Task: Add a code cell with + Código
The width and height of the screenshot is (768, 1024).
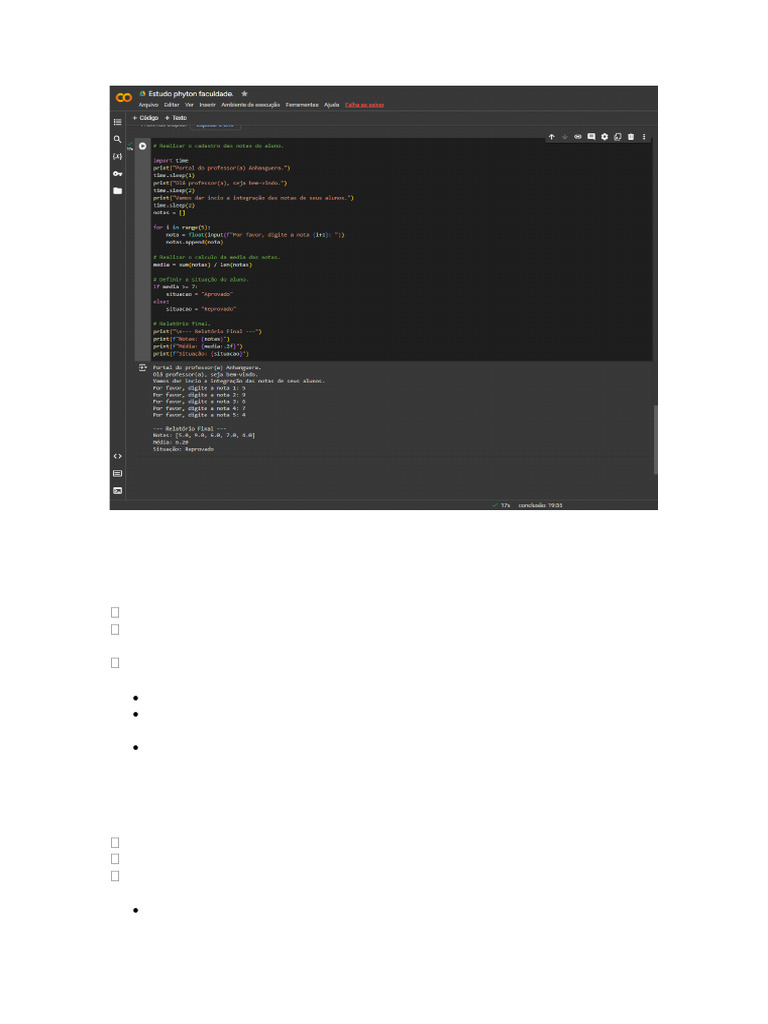Action: click(x=146, y=118)
